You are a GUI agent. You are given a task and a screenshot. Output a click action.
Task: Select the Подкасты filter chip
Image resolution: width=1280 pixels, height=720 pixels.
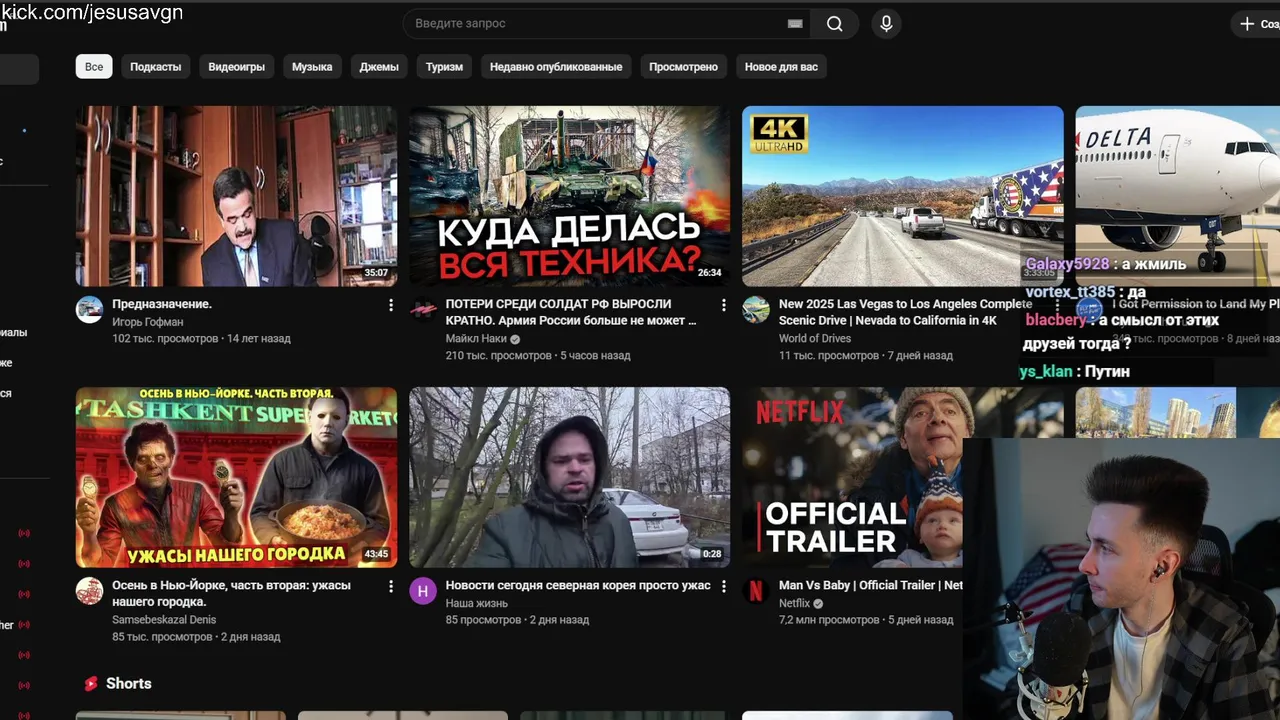pyautogui.click(x=156, y=67)
